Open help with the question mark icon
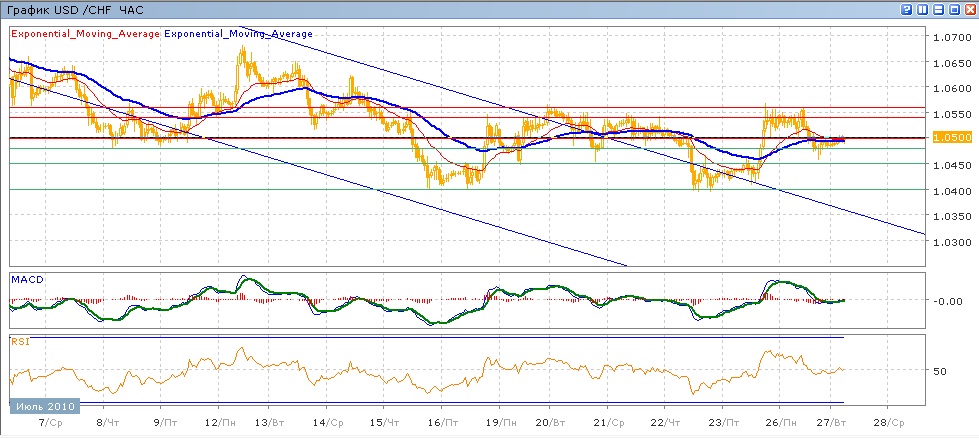The image size is (979, 438). (907, 9)
